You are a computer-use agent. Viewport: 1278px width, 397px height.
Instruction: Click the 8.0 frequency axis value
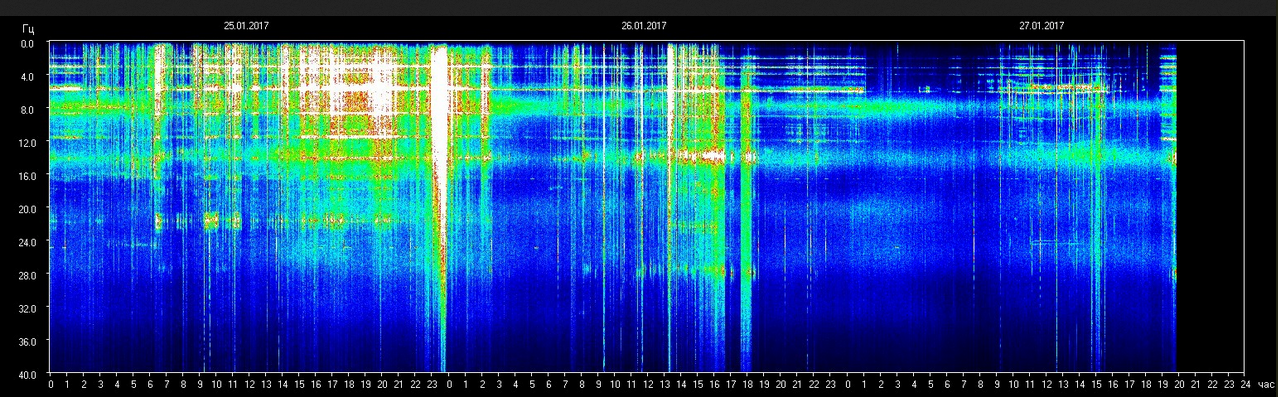click(27, 110)
